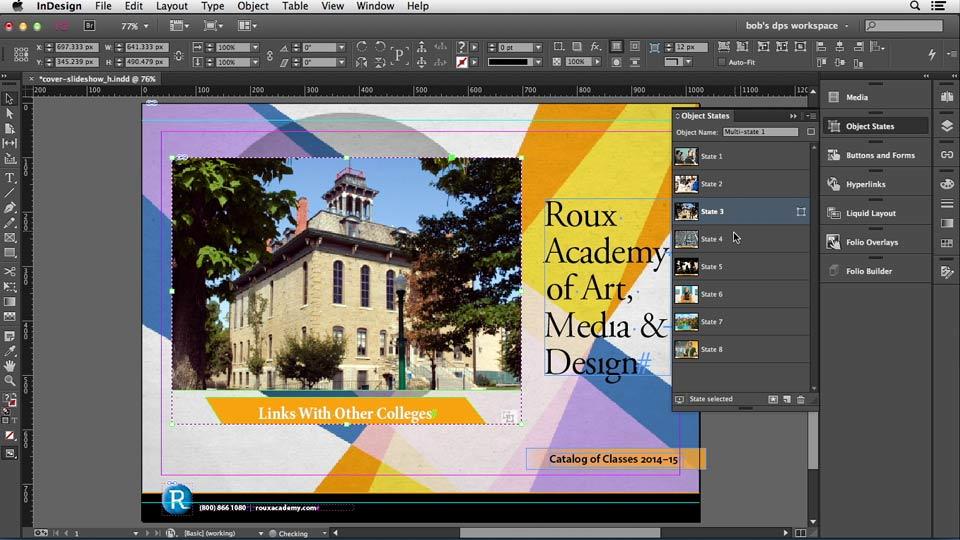
Task: Click Links With Other Colleges banner
Action: [x=345, y=413]
